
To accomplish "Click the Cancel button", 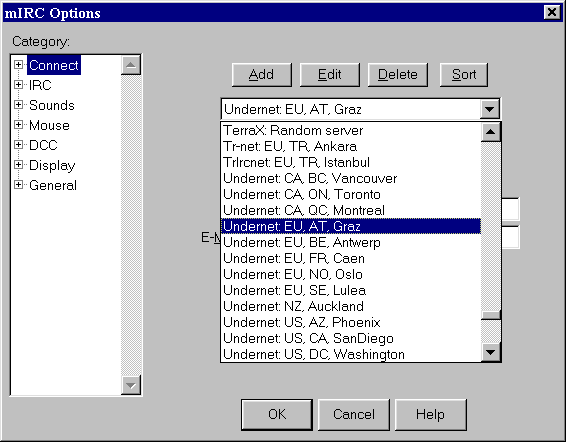I will [354, 415].
